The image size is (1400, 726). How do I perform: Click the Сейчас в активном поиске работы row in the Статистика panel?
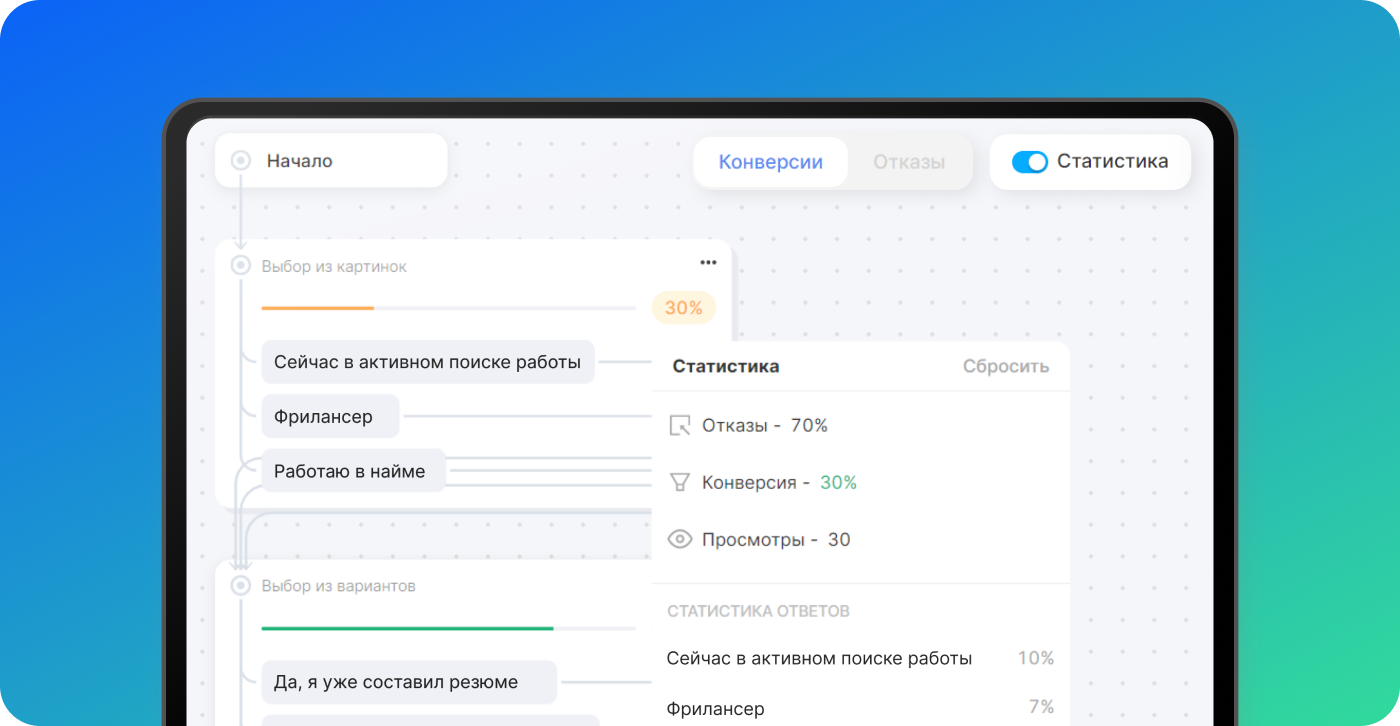860,659
